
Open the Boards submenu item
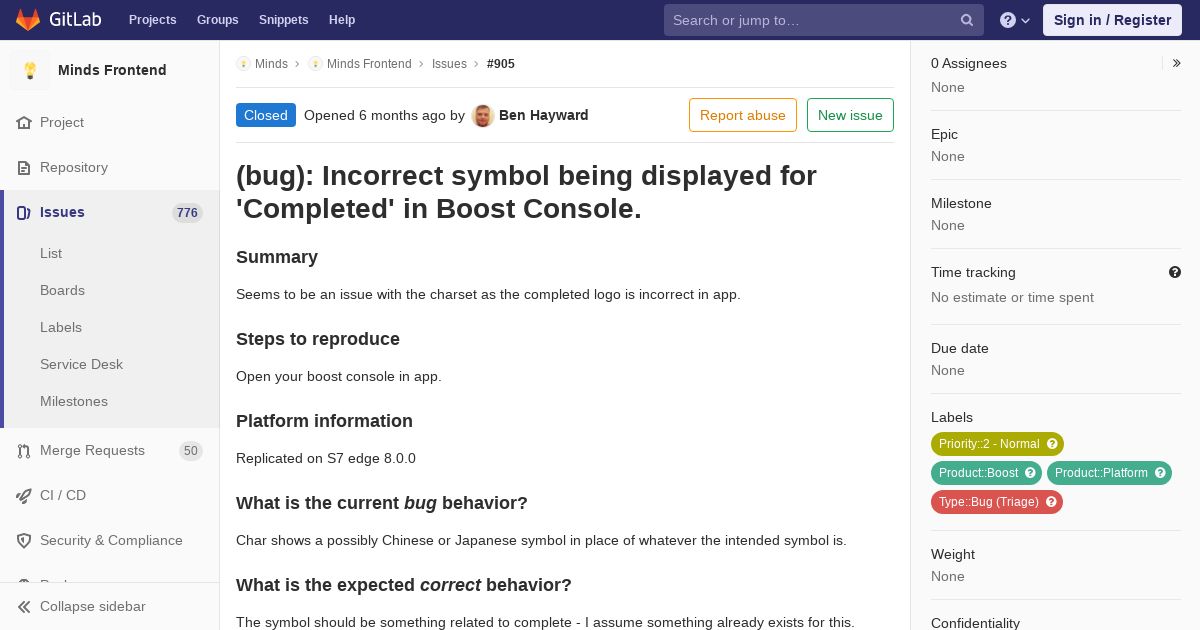(x=62, y=291)
